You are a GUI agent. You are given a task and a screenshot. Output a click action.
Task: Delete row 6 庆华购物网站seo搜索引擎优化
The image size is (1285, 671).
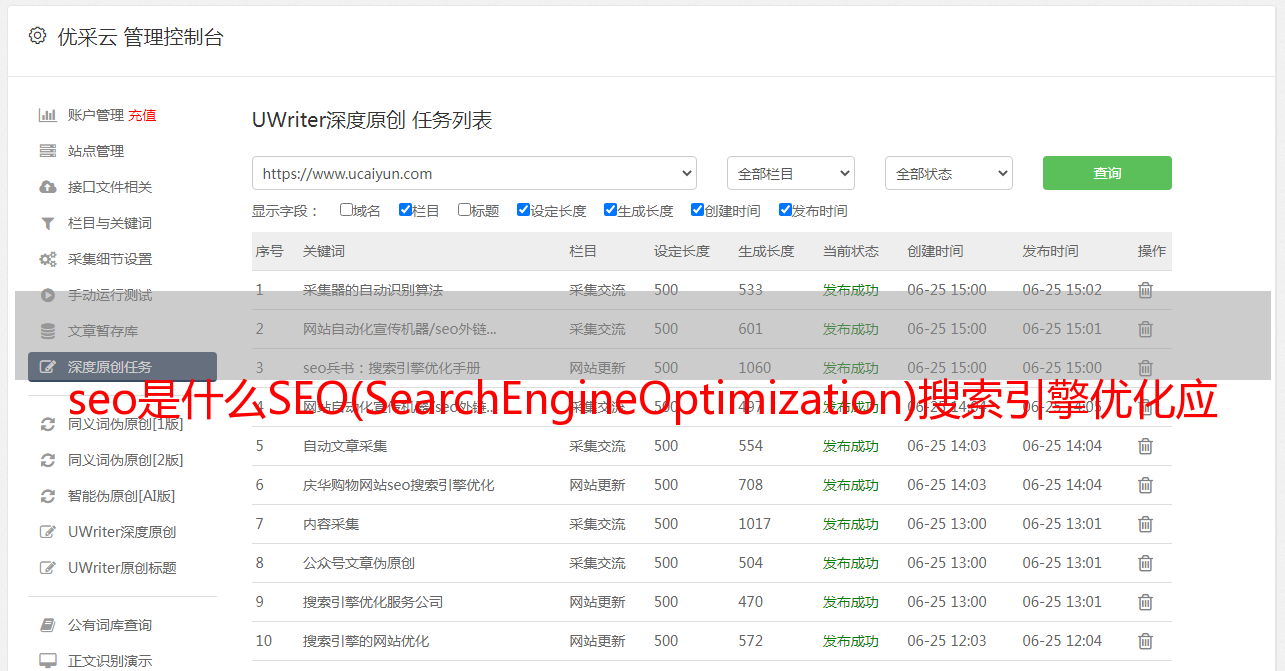tap(1146, 485)
